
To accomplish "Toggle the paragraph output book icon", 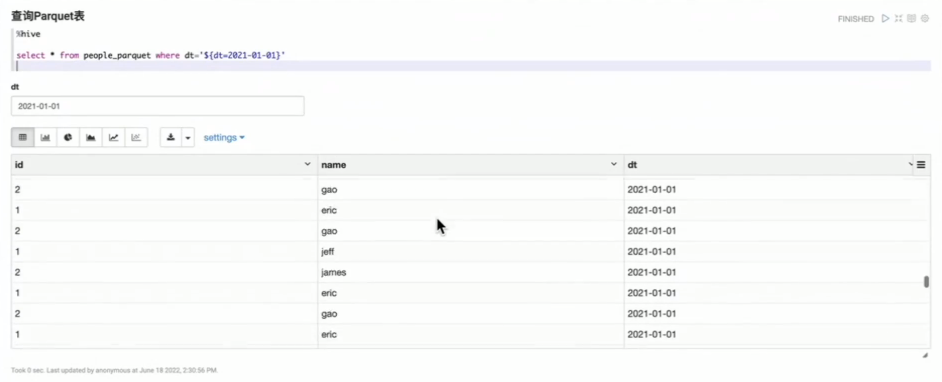I will [911, 19].
